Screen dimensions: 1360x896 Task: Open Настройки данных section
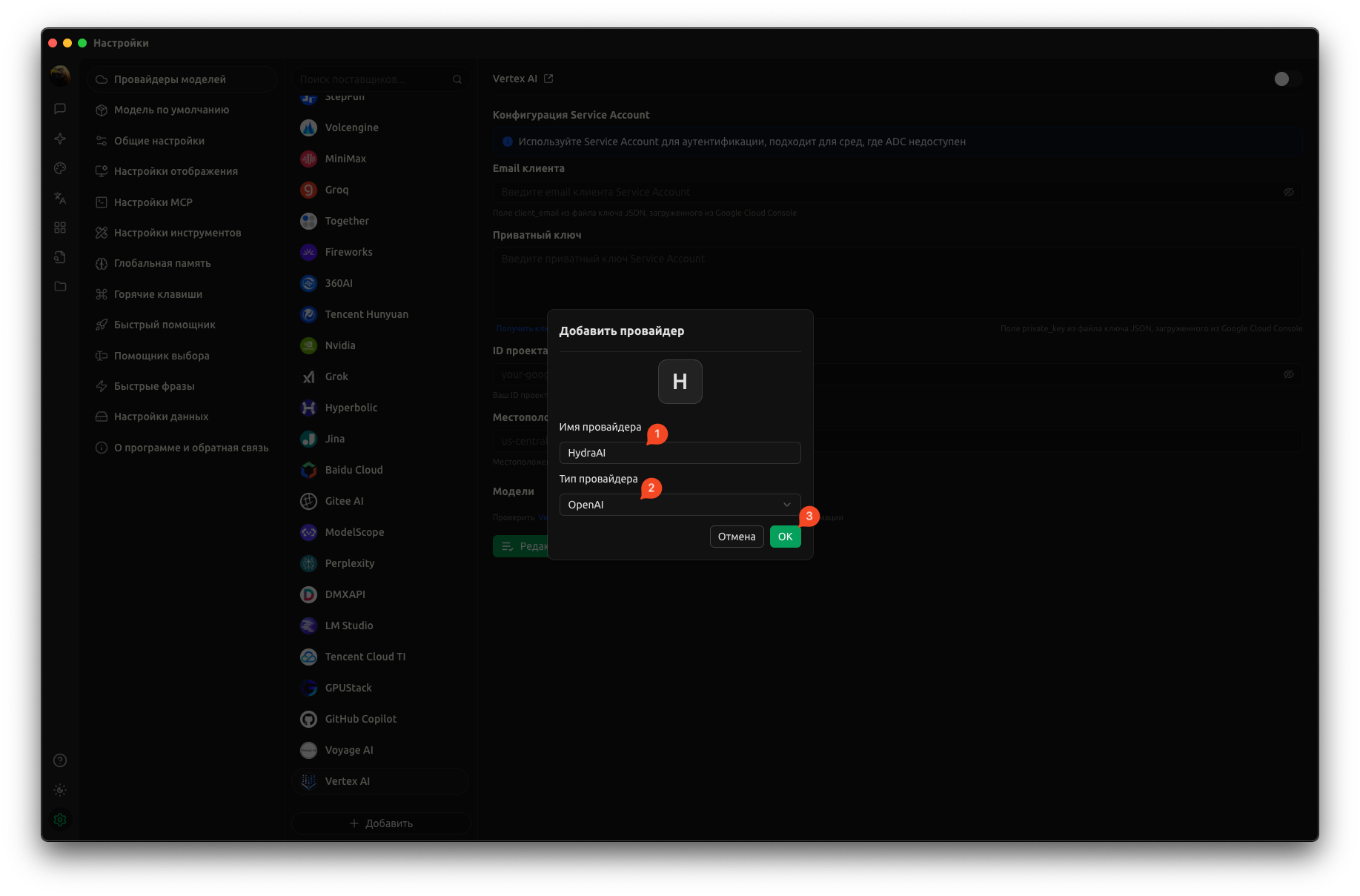point(182,417)
